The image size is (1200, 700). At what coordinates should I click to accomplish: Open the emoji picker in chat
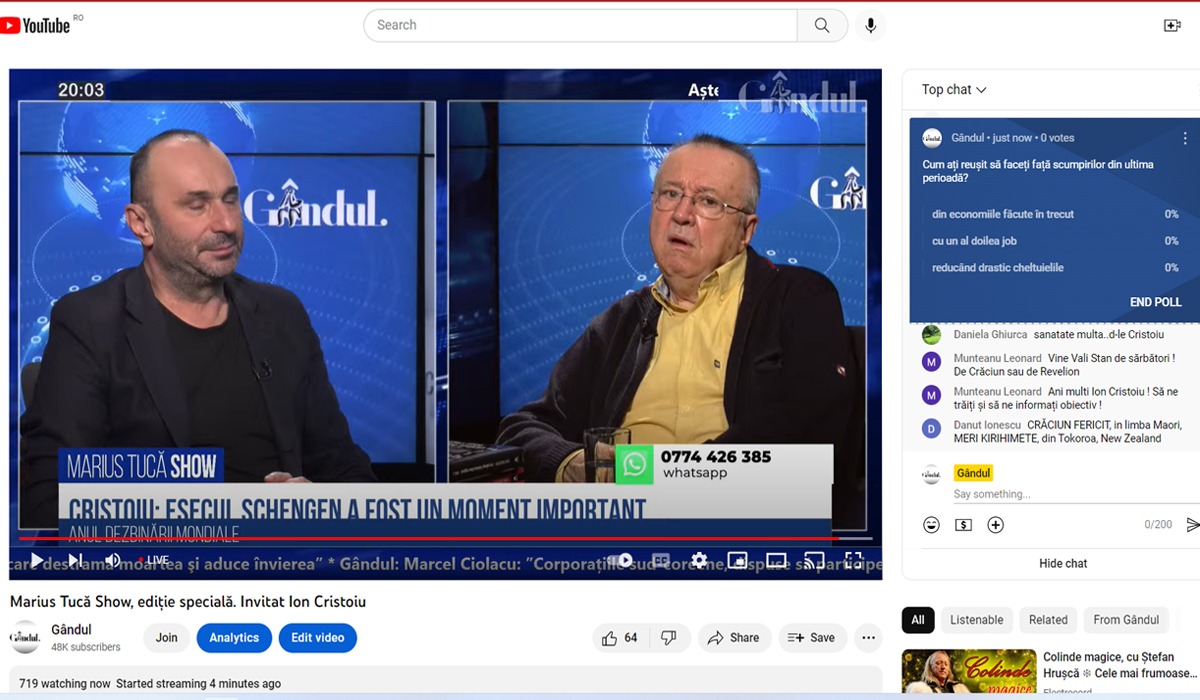[x=931, y=525]
